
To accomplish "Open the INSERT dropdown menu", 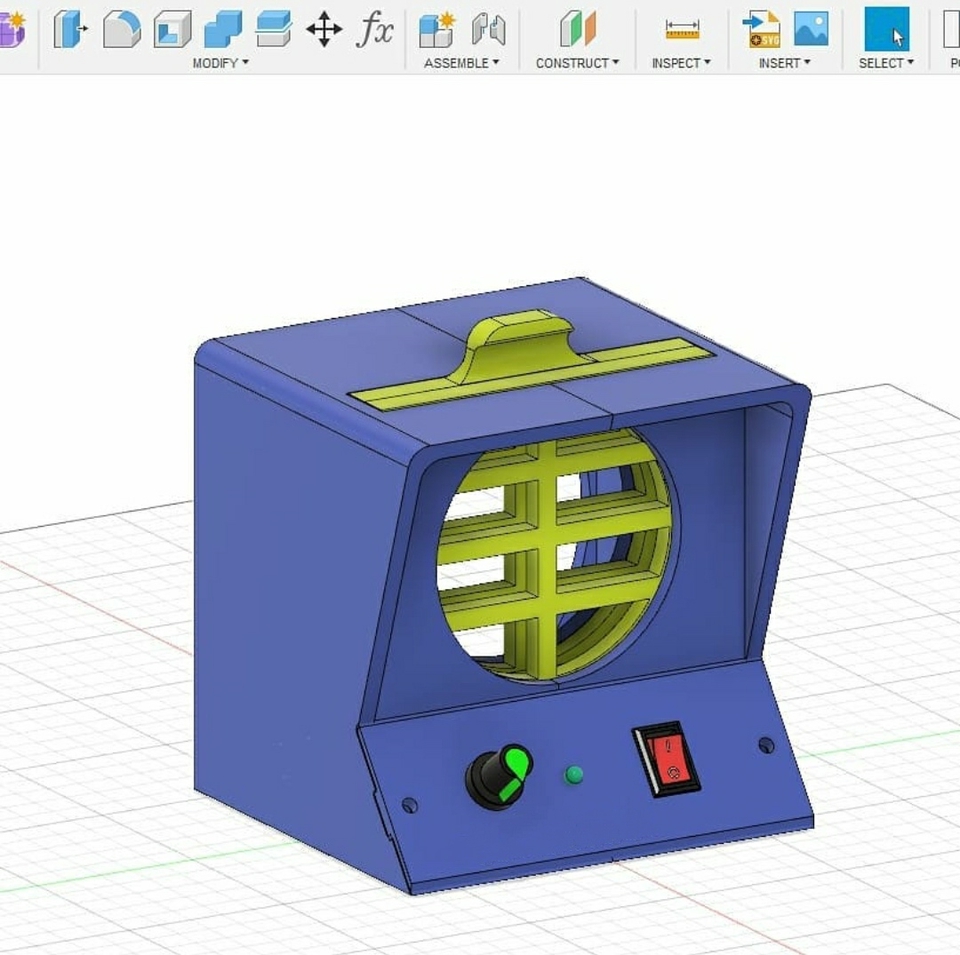I will (784, 63).
